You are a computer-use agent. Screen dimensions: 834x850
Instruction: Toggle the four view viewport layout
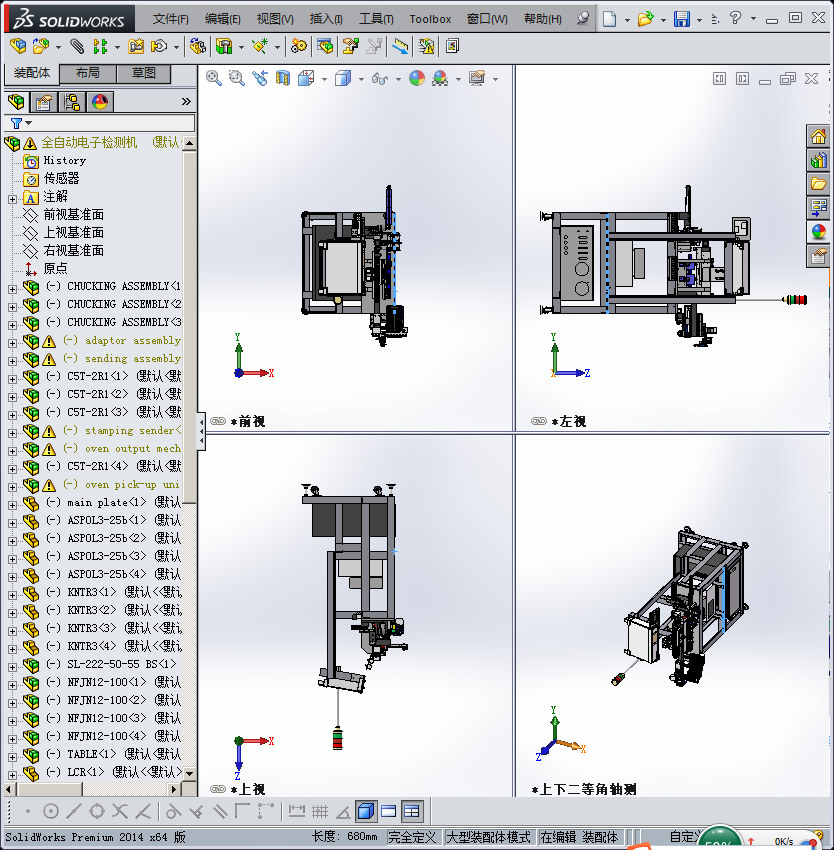click(412, 811)
